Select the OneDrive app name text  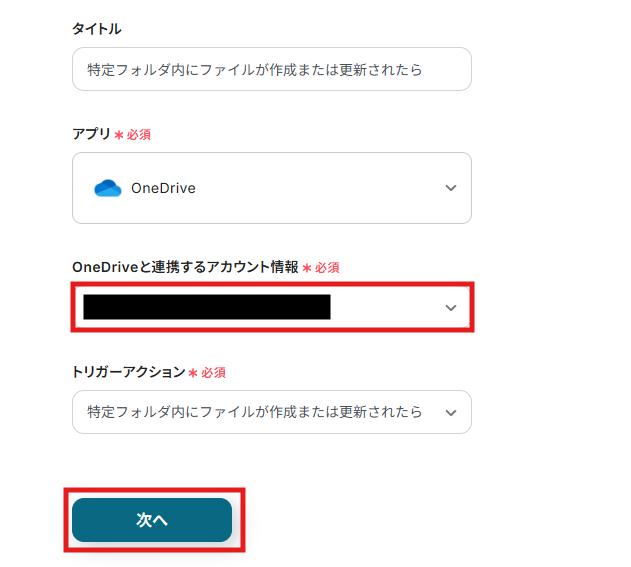point(163,188)
